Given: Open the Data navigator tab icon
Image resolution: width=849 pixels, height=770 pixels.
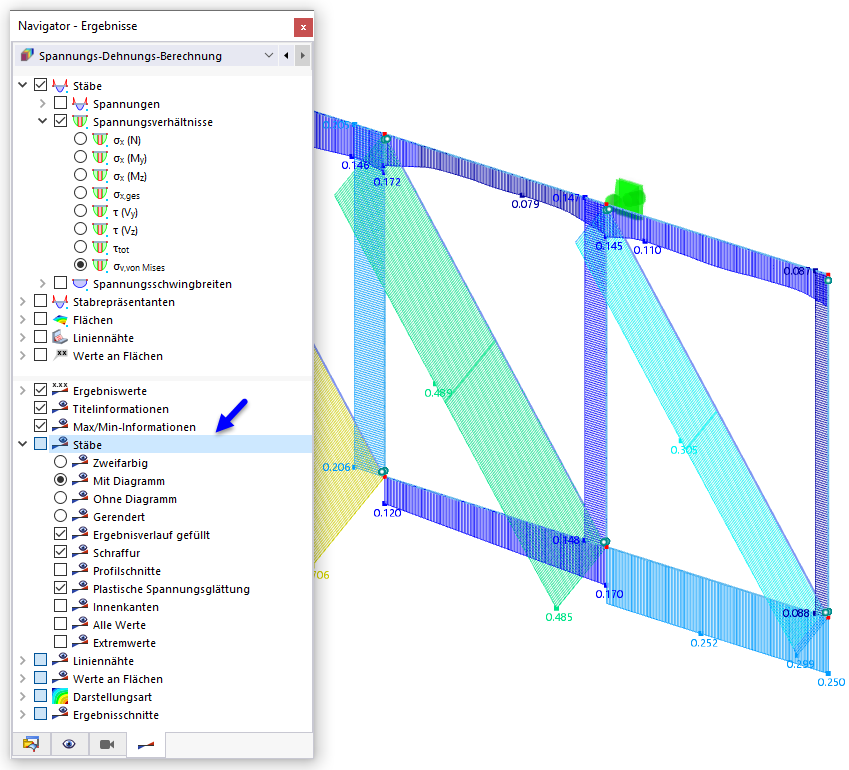Looking at the screenshot, I should (x=31, y=744).
